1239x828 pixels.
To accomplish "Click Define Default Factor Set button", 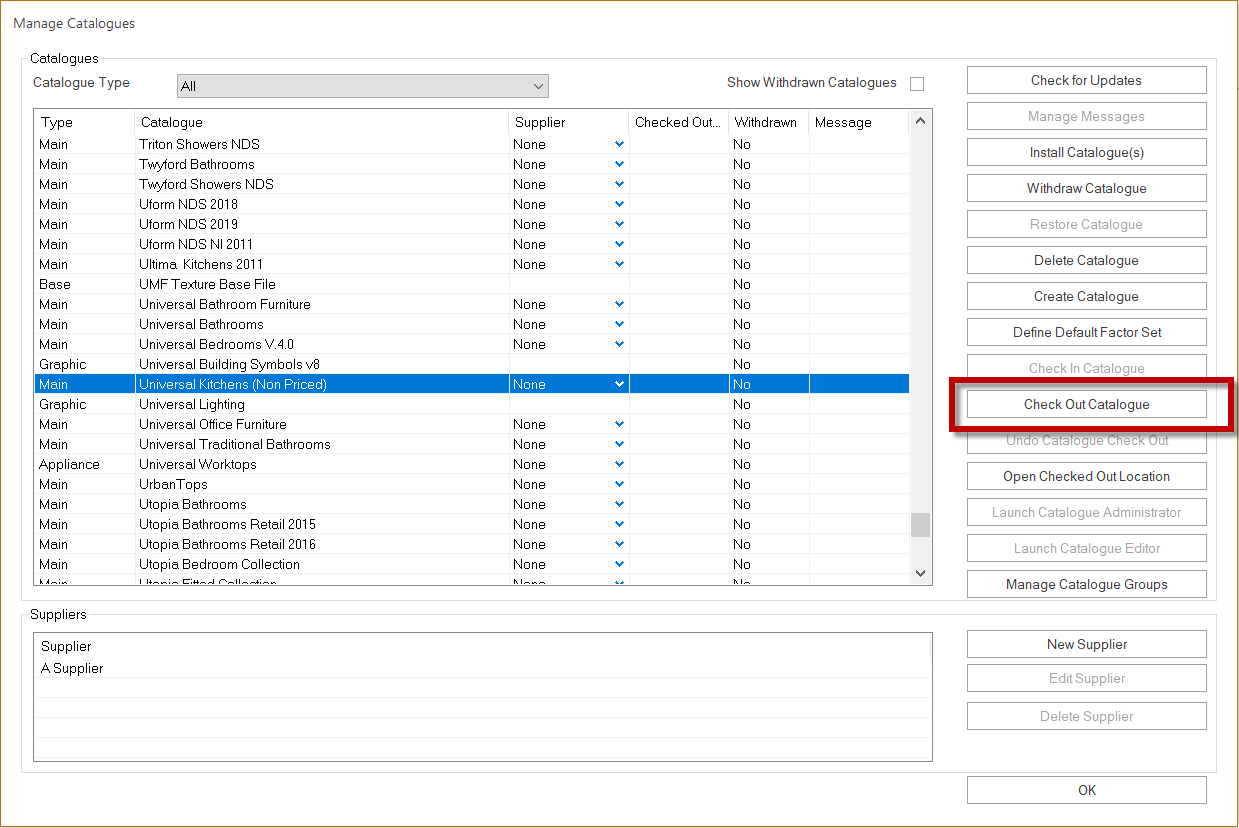I will pos(1086,332).
